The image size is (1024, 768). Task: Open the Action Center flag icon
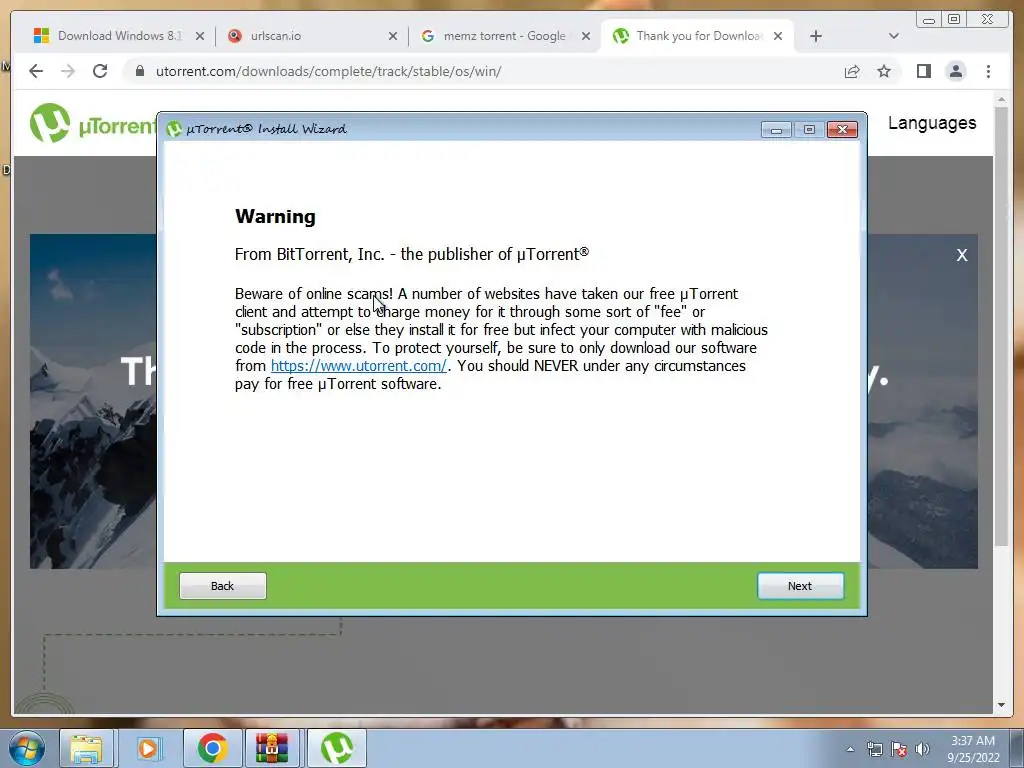[899, 749]
